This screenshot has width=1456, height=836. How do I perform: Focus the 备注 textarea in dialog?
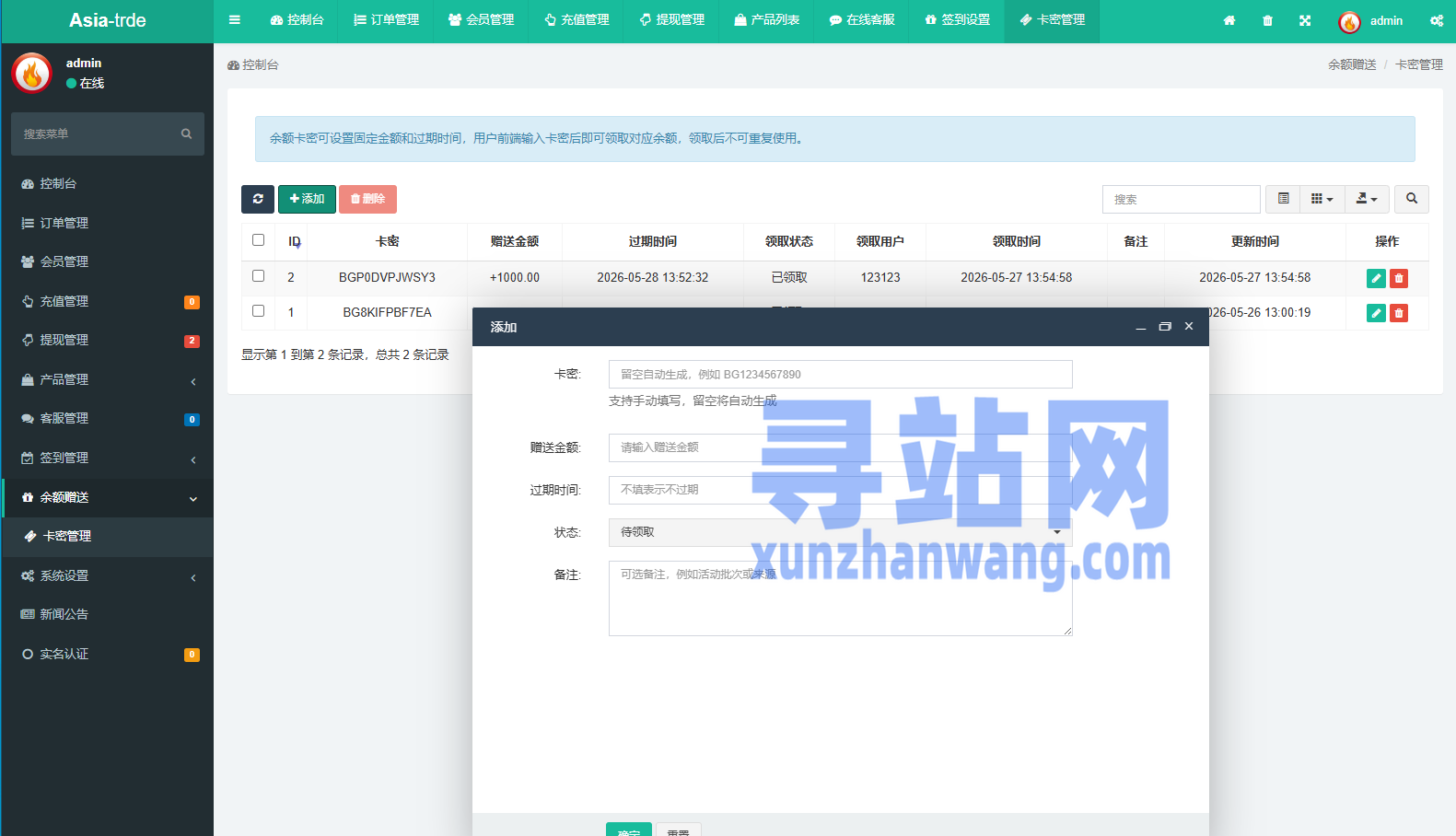tap(840, 598)
